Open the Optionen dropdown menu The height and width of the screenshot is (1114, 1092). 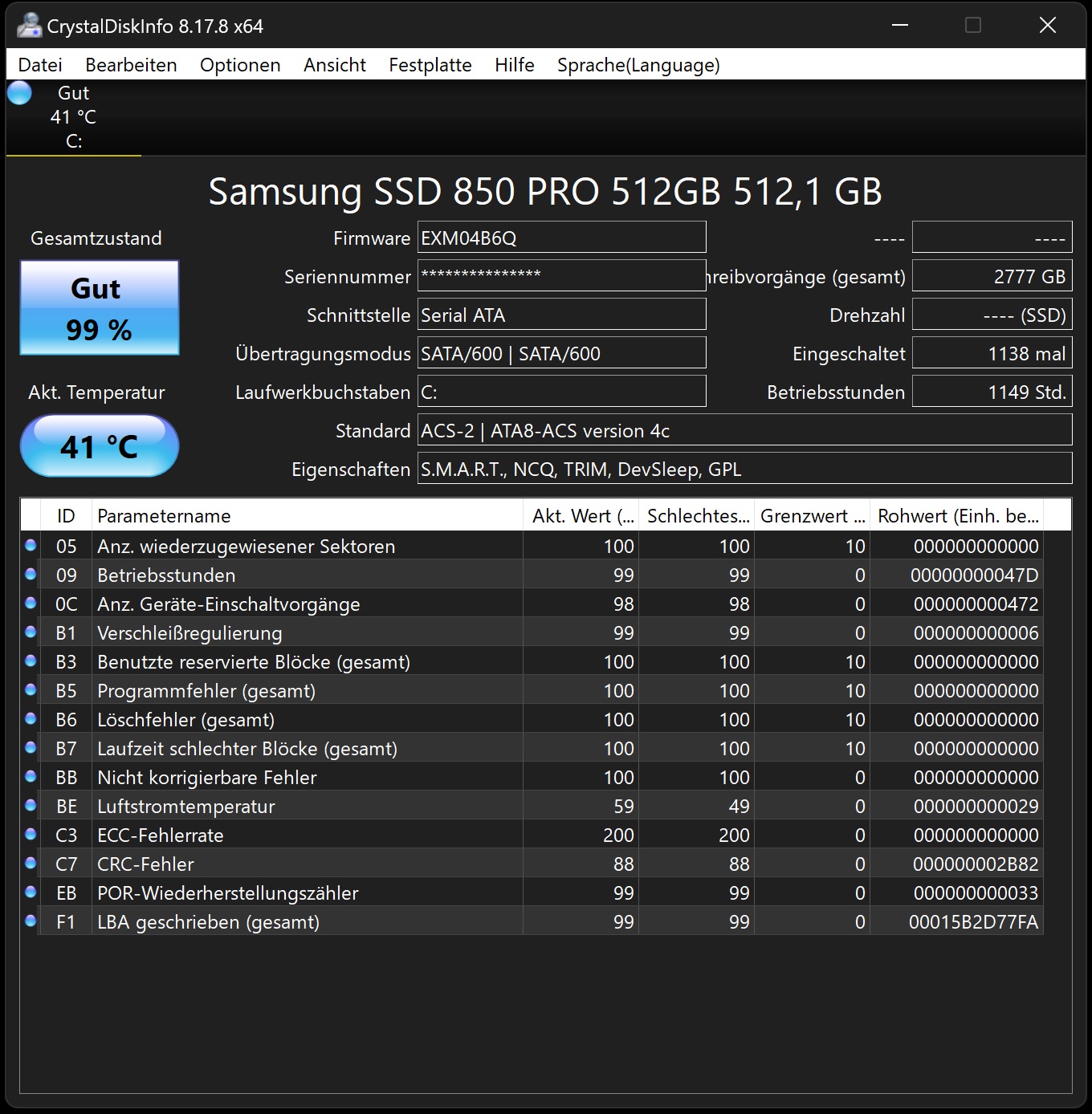pyautogui.click(x=239, y=65)
